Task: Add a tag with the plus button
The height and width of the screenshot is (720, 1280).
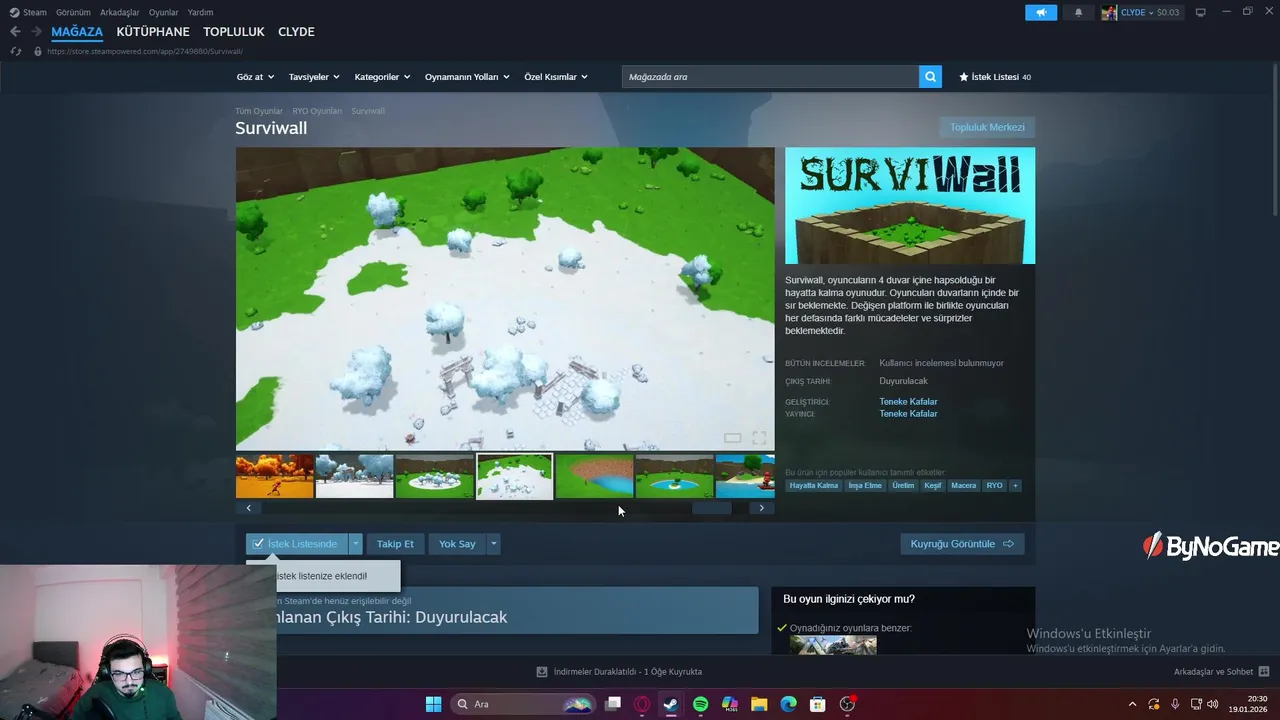Action: point(1015,486)
